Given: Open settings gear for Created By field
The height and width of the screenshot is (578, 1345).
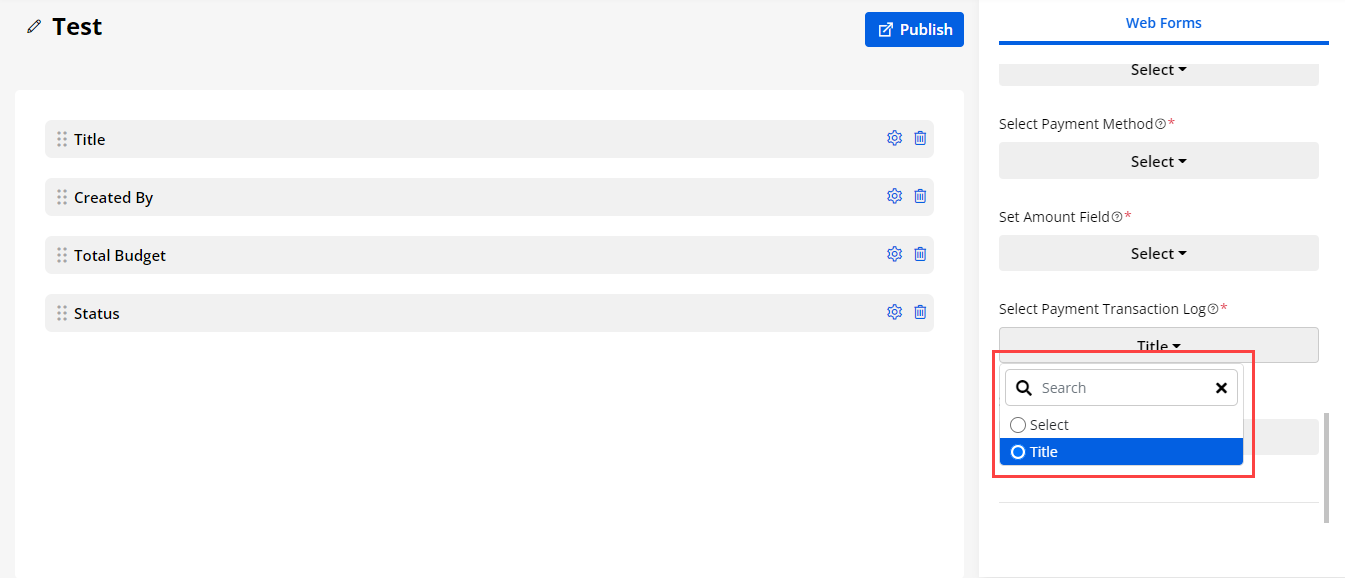Looking at the screenshot, I should pos(894,197).
